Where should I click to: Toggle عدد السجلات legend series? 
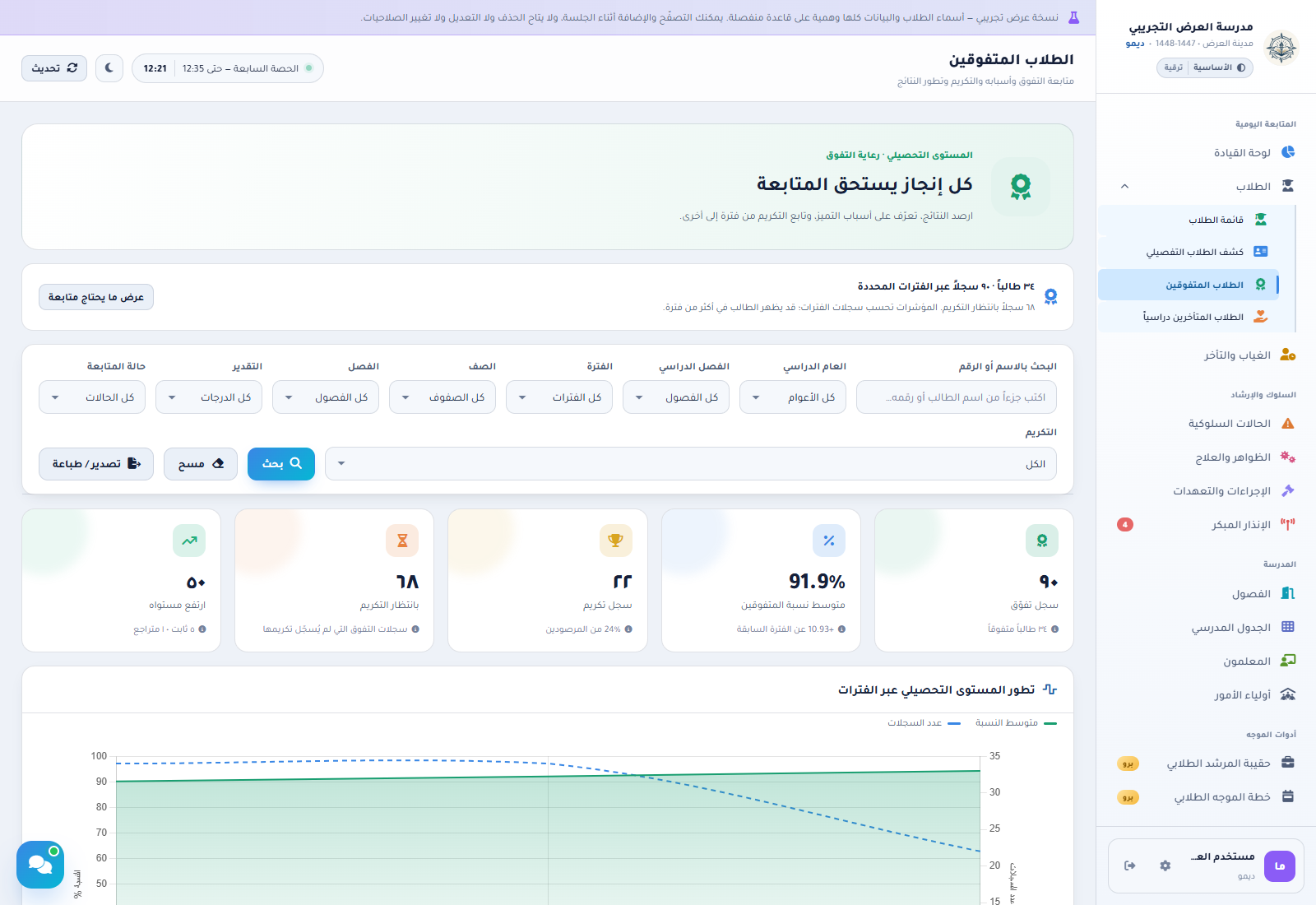click(924, 723)
